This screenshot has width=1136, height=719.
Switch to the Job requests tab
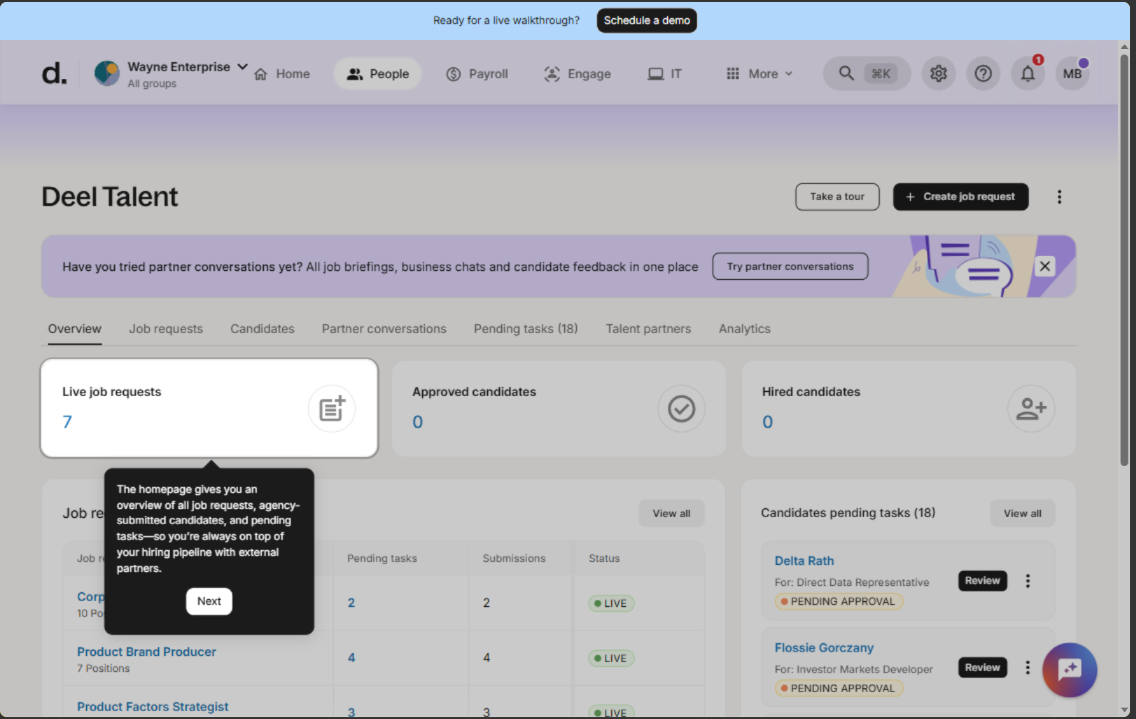166,329
